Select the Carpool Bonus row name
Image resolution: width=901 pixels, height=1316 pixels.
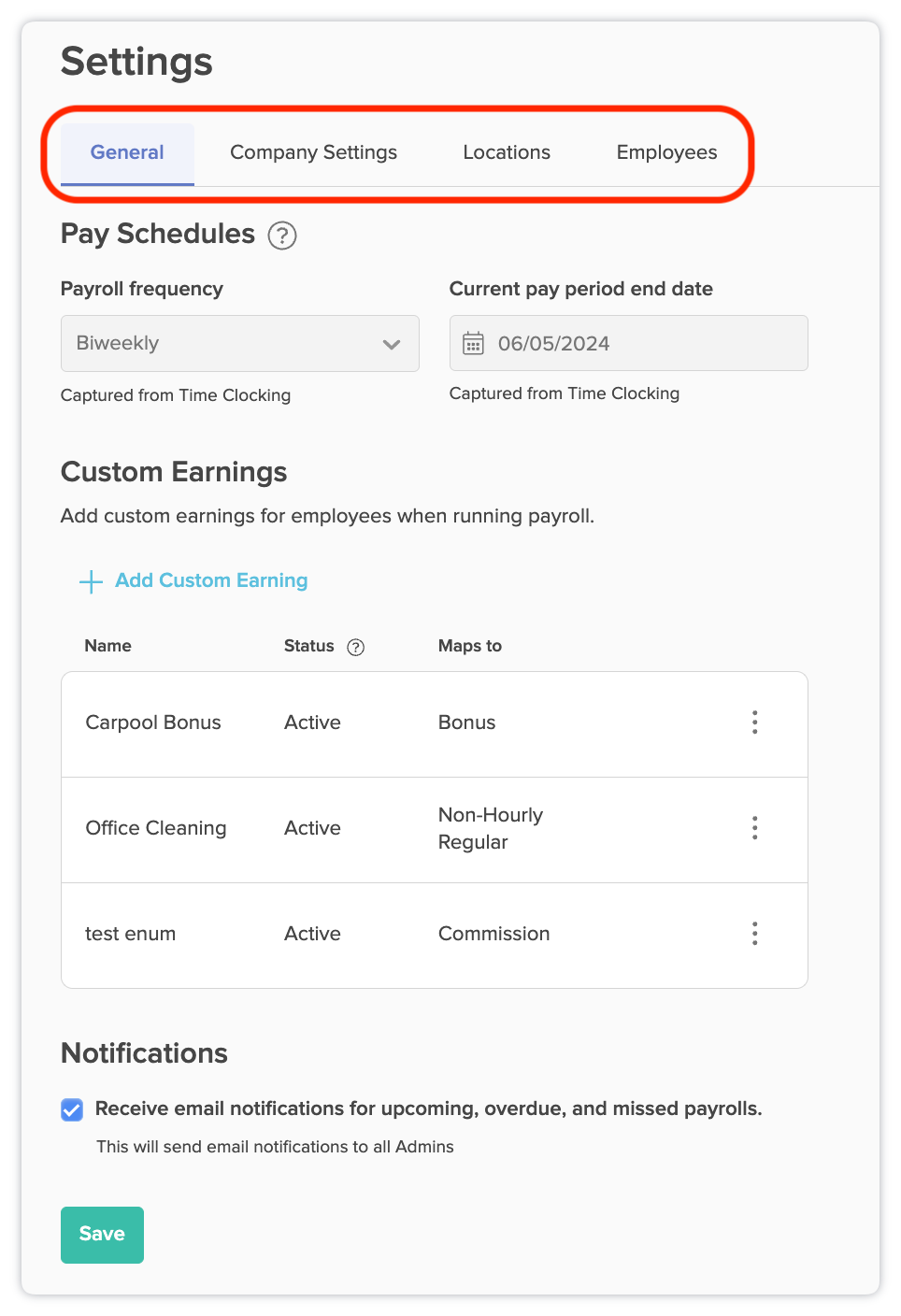[153, 722]
